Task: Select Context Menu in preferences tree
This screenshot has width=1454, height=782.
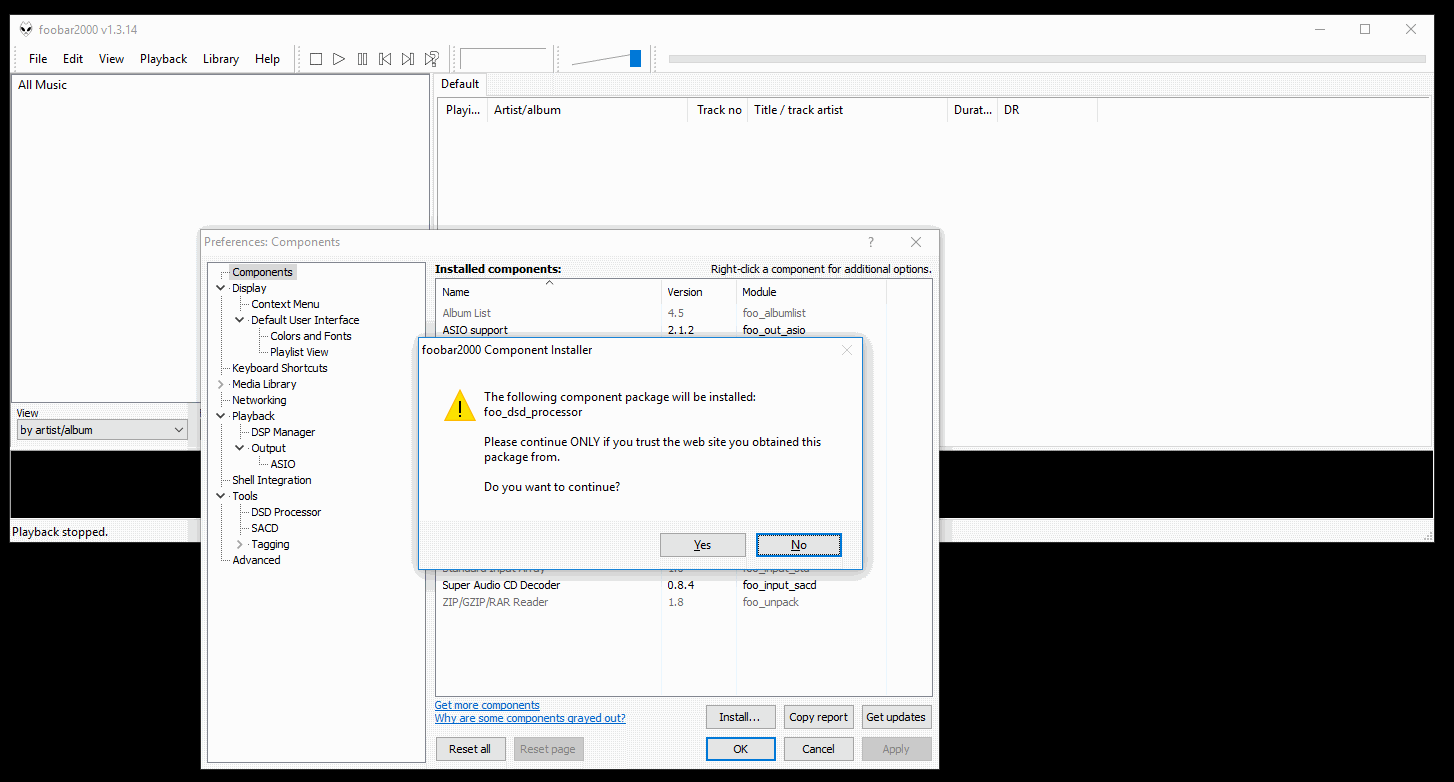Action: click(x=285, y=304)
